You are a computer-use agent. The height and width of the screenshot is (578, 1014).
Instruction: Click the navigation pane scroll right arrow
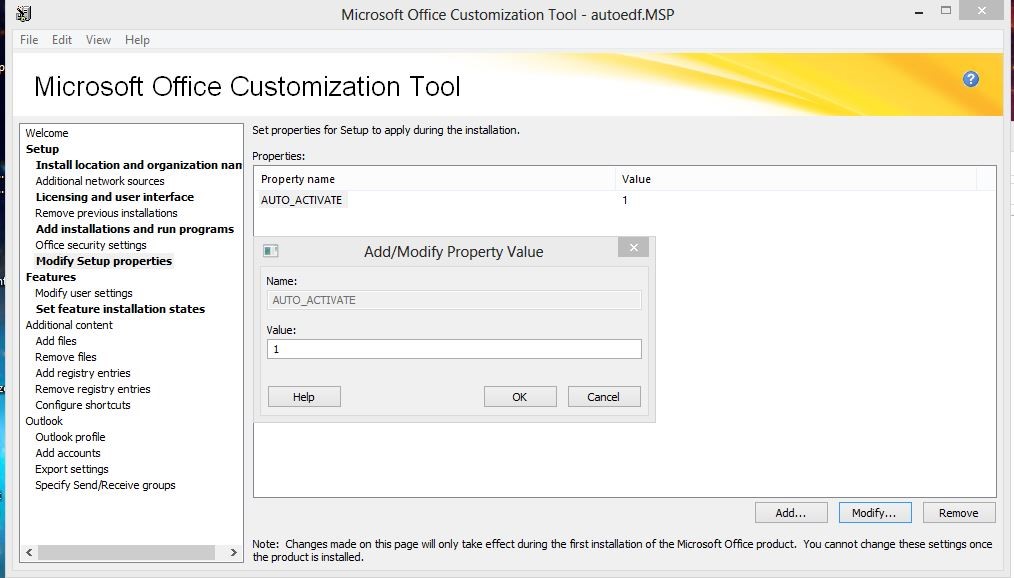pos(233,553)
